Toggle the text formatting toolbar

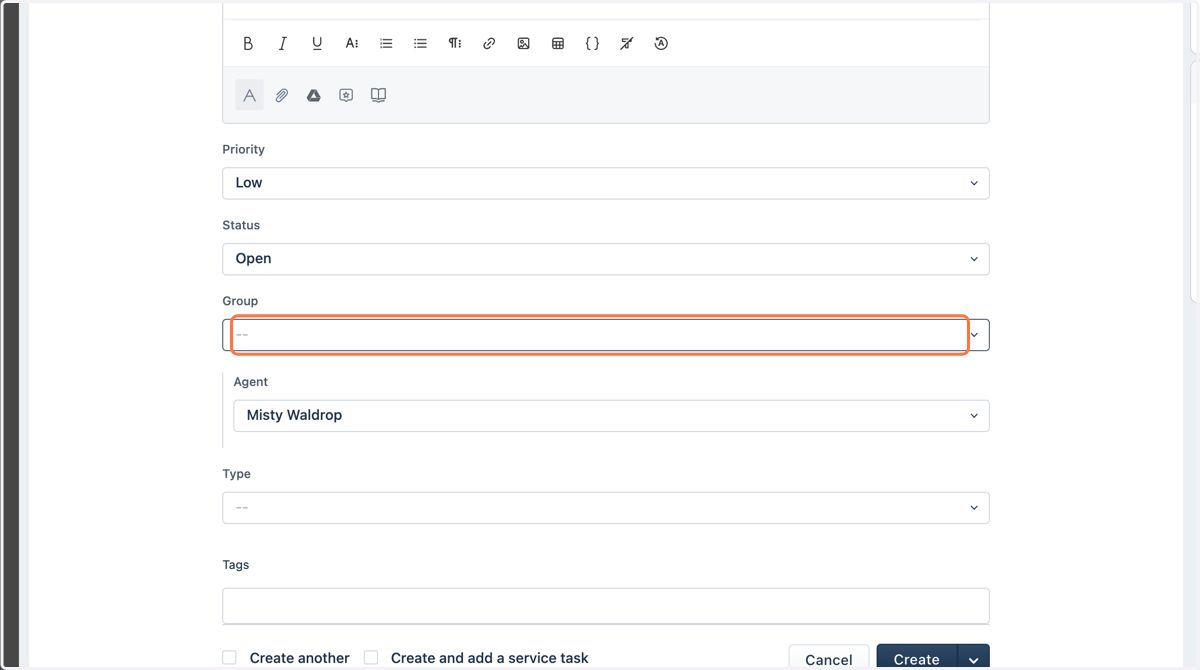250,95
